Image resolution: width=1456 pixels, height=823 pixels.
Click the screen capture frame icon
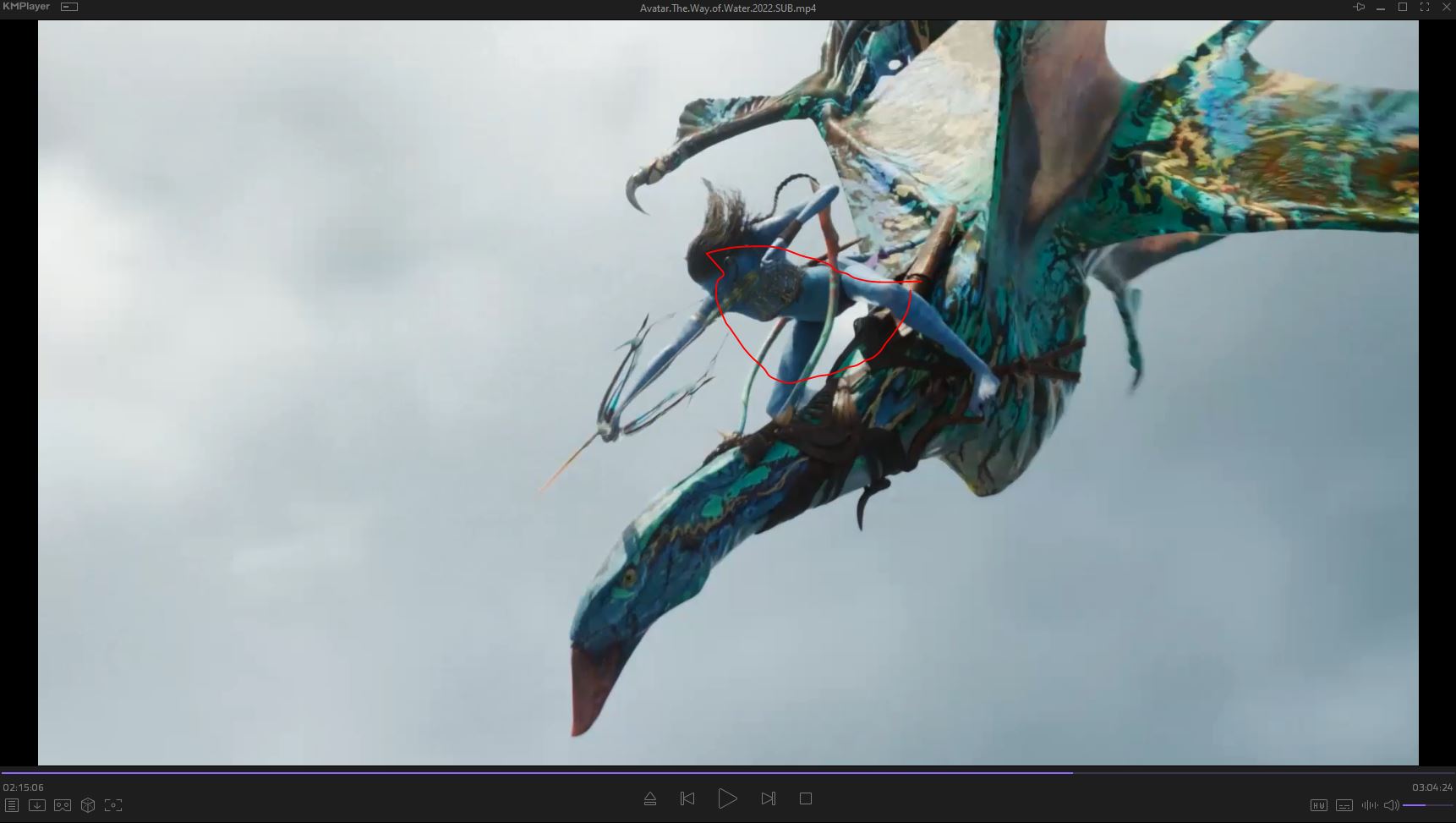click(x=113, y=805)
